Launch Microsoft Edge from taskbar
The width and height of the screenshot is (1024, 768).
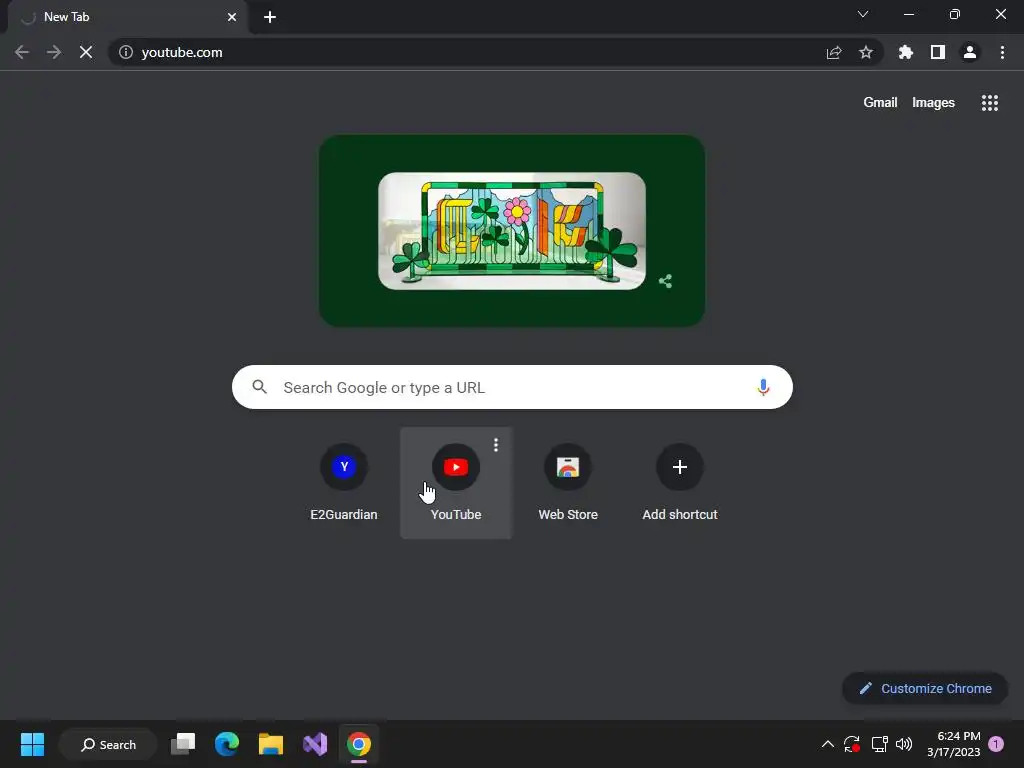[227, 744]
